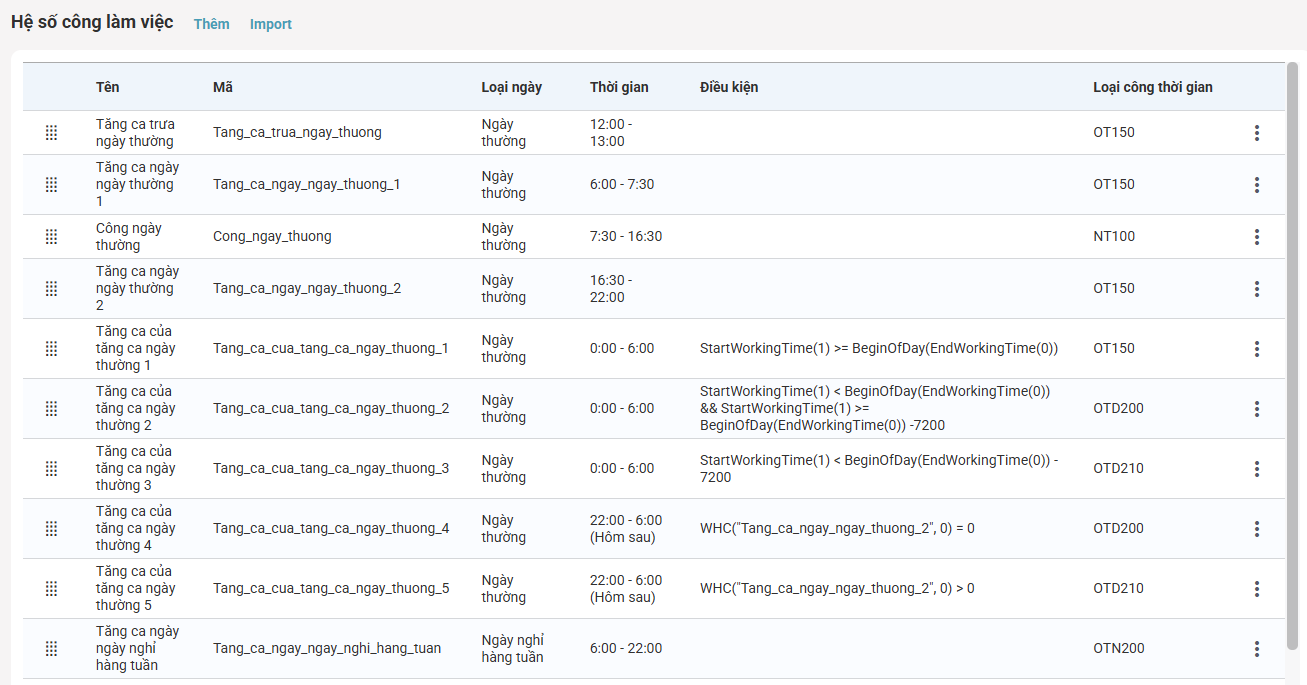Select drag handle of Tang_ca_cua_tang_ca_ngay_thuong_2 row
Image resolution: width=1307 pixels, height=685 pixels.
tap(51, 409)
